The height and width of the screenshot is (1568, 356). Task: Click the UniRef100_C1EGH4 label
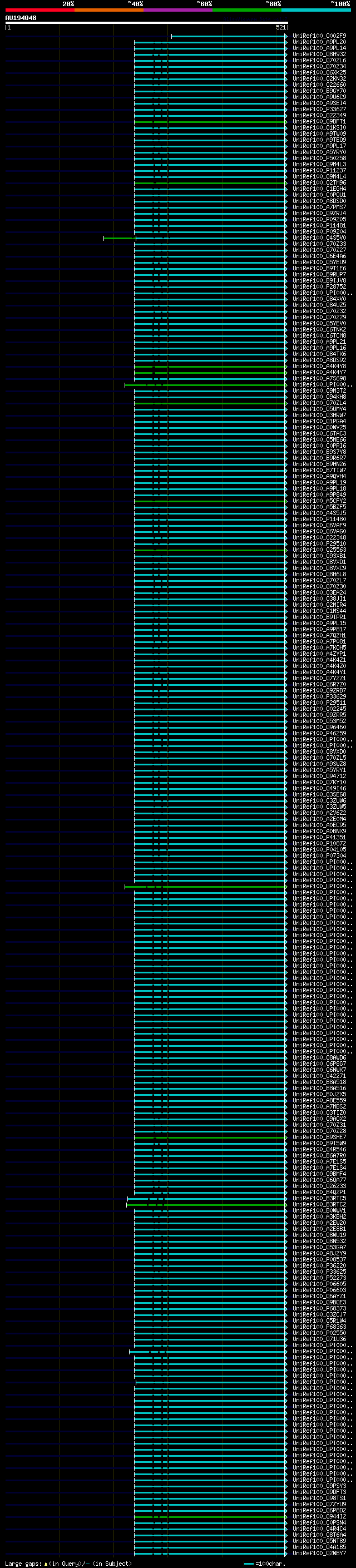(319, 189)
